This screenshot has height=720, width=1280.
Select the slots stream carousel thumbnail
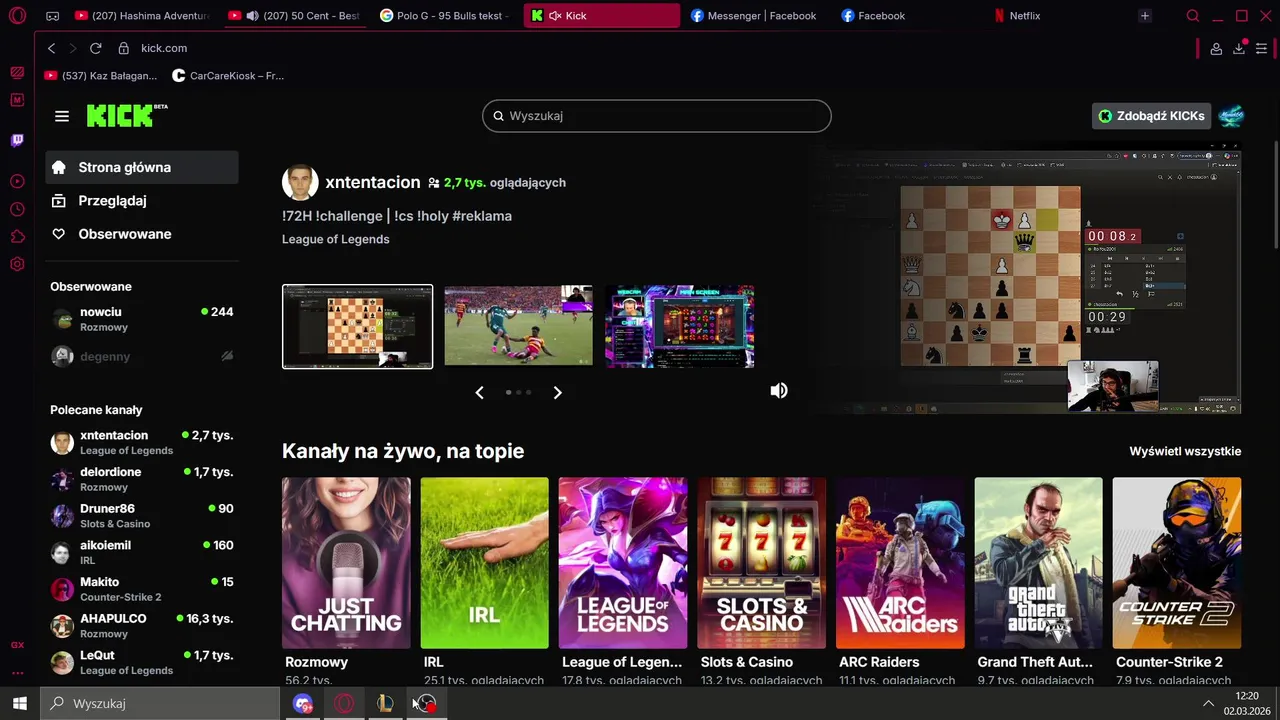pos(680,327)
